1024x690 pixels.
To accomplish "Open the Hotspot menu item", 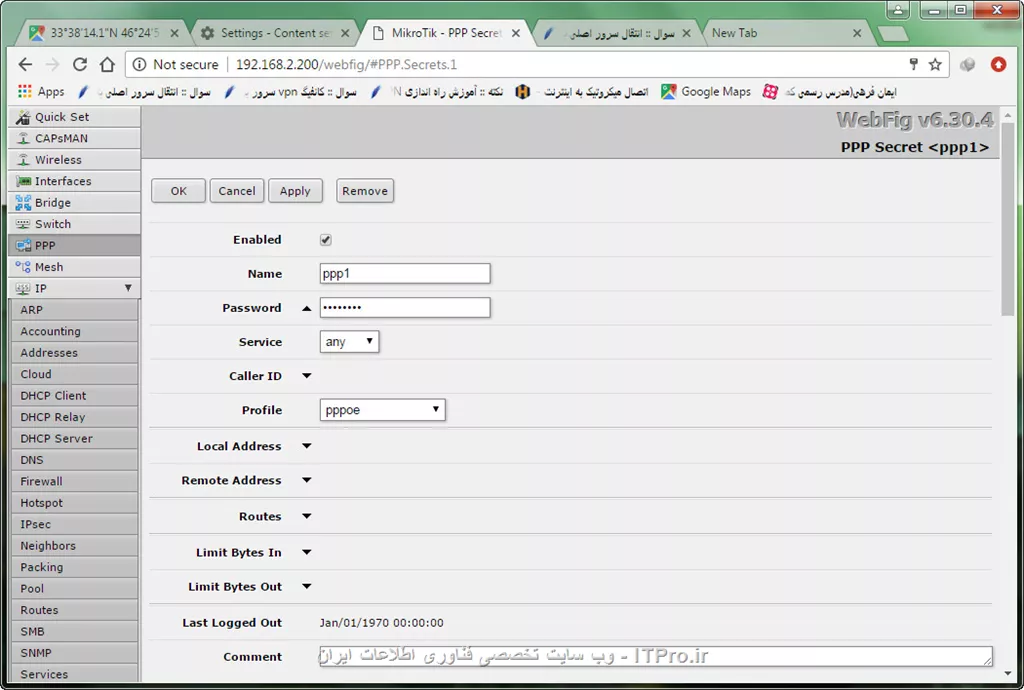I will tap(74, 503).
